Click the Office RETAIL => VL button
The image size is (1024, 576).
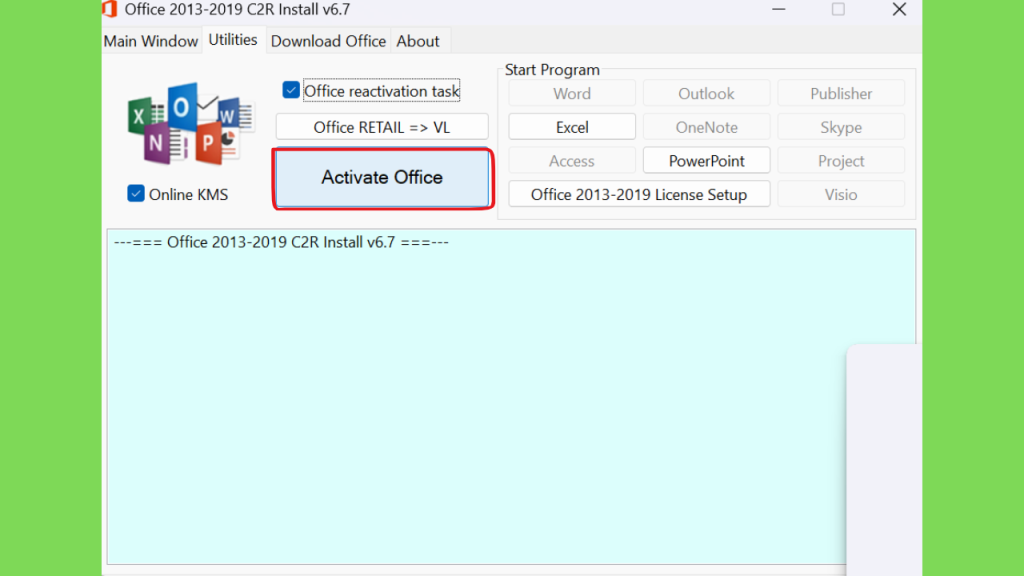pyautogui.click(x=382, y=127)
